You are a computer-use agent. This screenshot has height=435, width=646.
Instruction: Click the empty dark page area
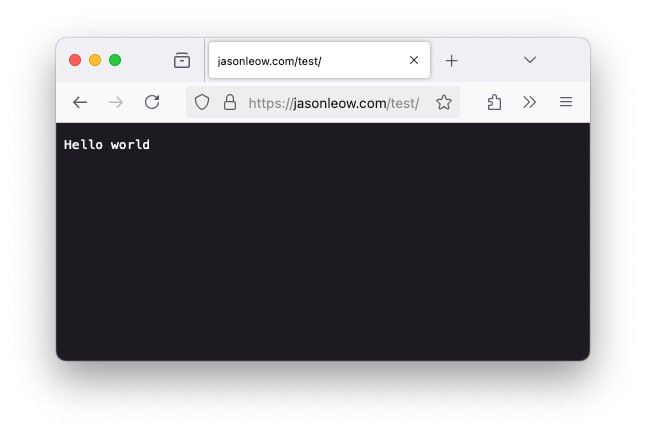[323, 255]
